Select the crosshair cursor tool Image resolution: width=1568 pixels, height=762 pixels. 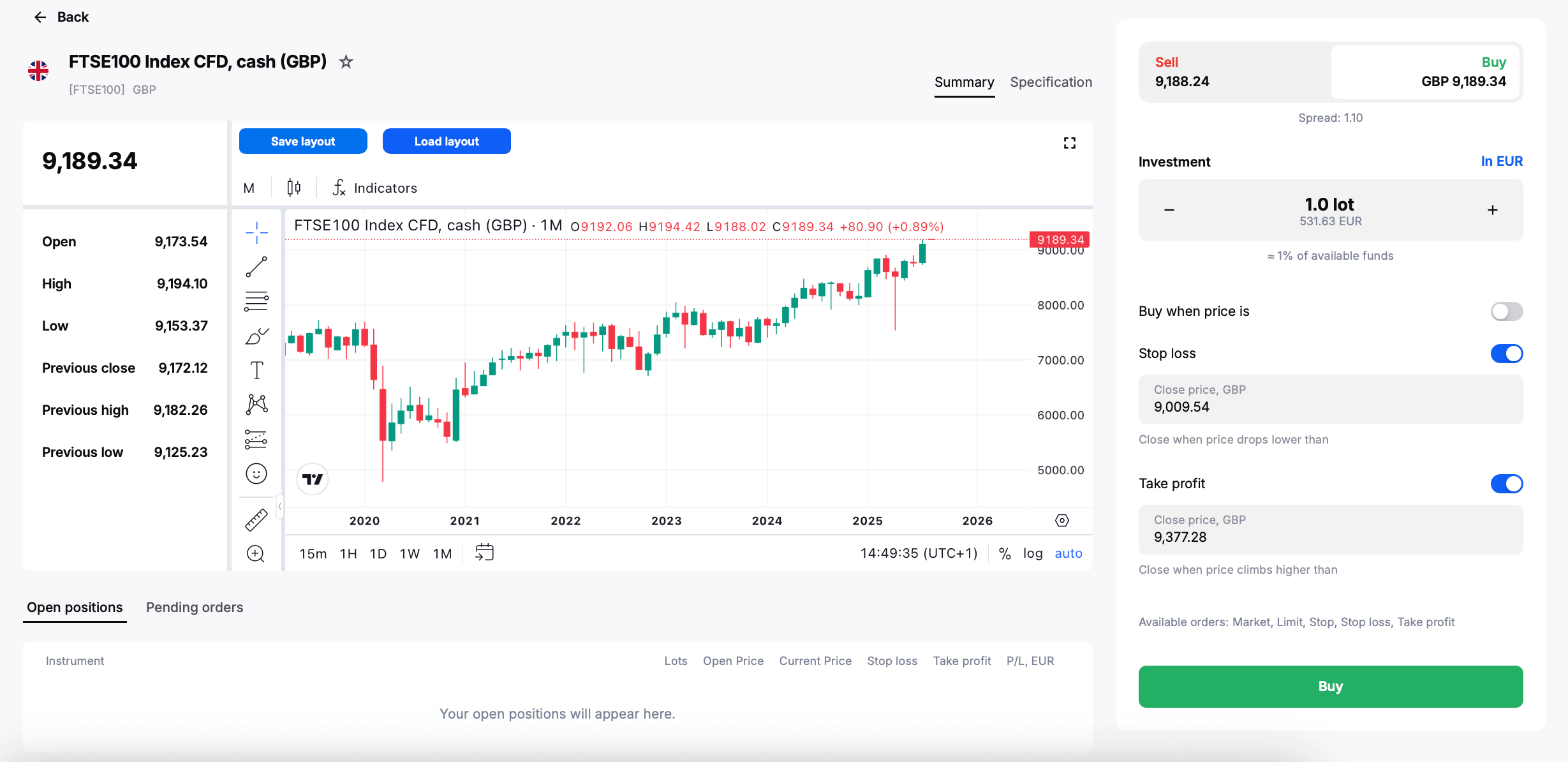point(256,233)
